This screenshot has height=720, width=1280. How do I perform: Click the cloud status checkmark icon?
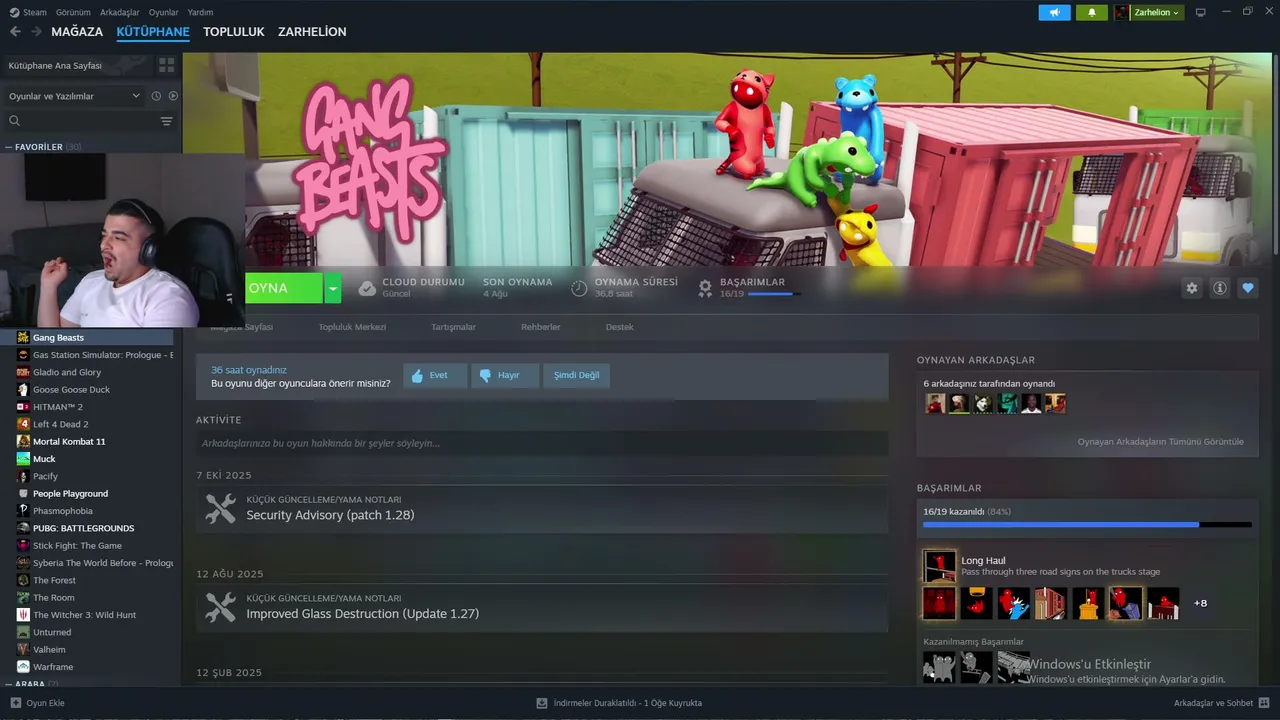(x=367, y=288)
